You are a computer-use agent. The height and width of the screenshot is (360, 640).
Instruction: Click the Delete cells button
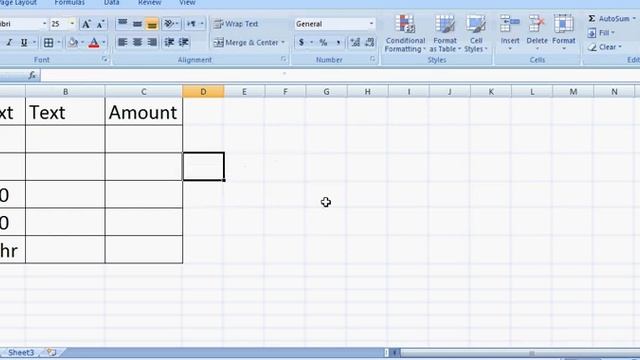(537, 33)
